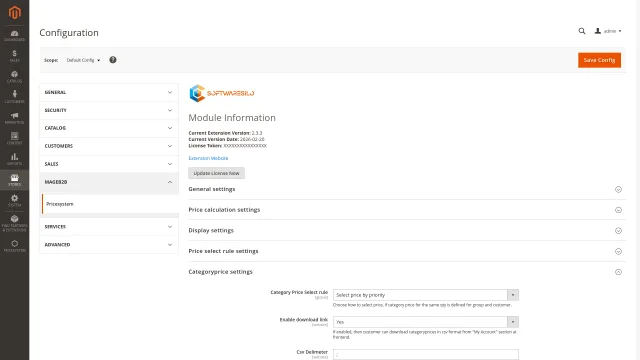Click the Magento logo icon
This screenshot has width=640, height=360.
click(x=14, y=12)
